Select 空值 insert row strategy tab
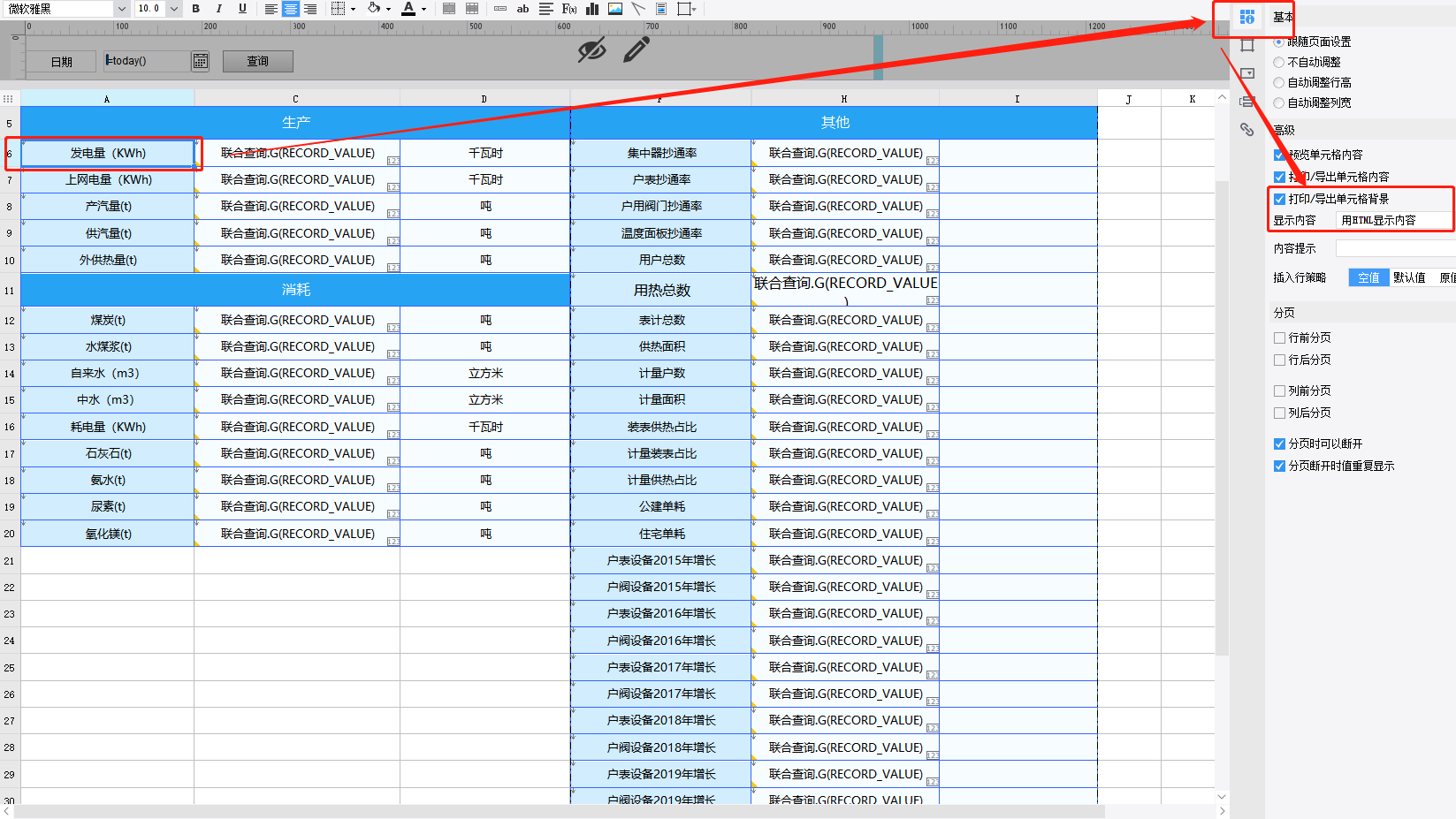The height and width of the screenshot is (819, 1456). point(1368,277)
